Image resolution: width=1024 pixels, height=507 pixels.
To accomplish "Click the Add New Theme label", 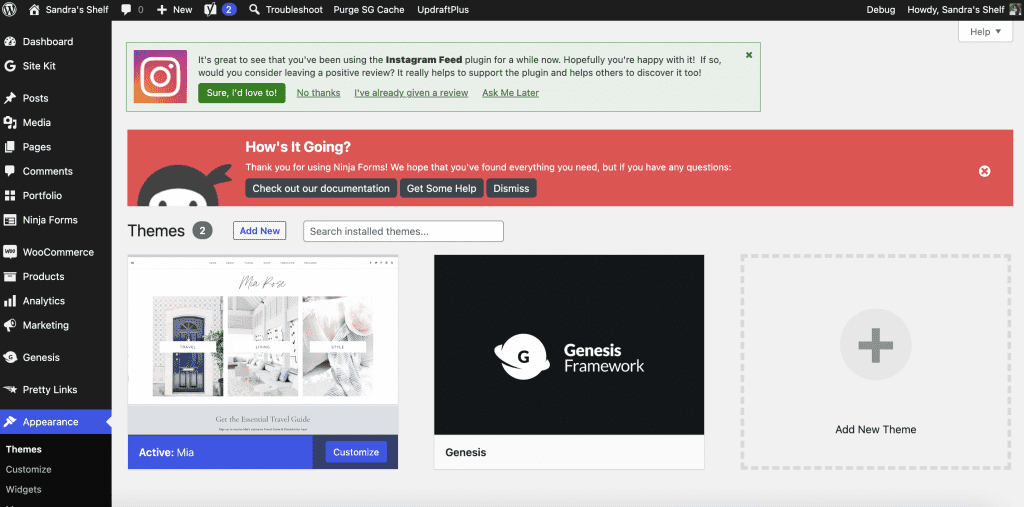I will coord(875,429).
